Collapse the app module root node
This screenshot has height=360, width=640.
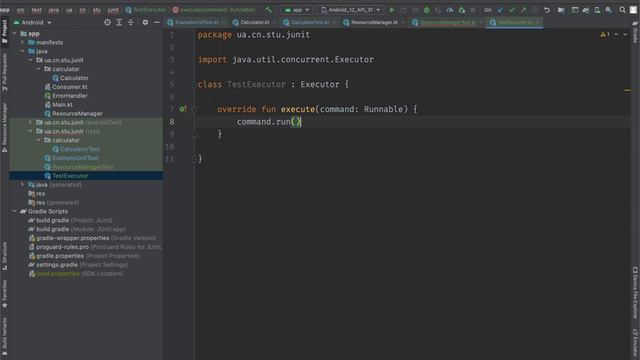pyautogui.click(x=15, y=33)
